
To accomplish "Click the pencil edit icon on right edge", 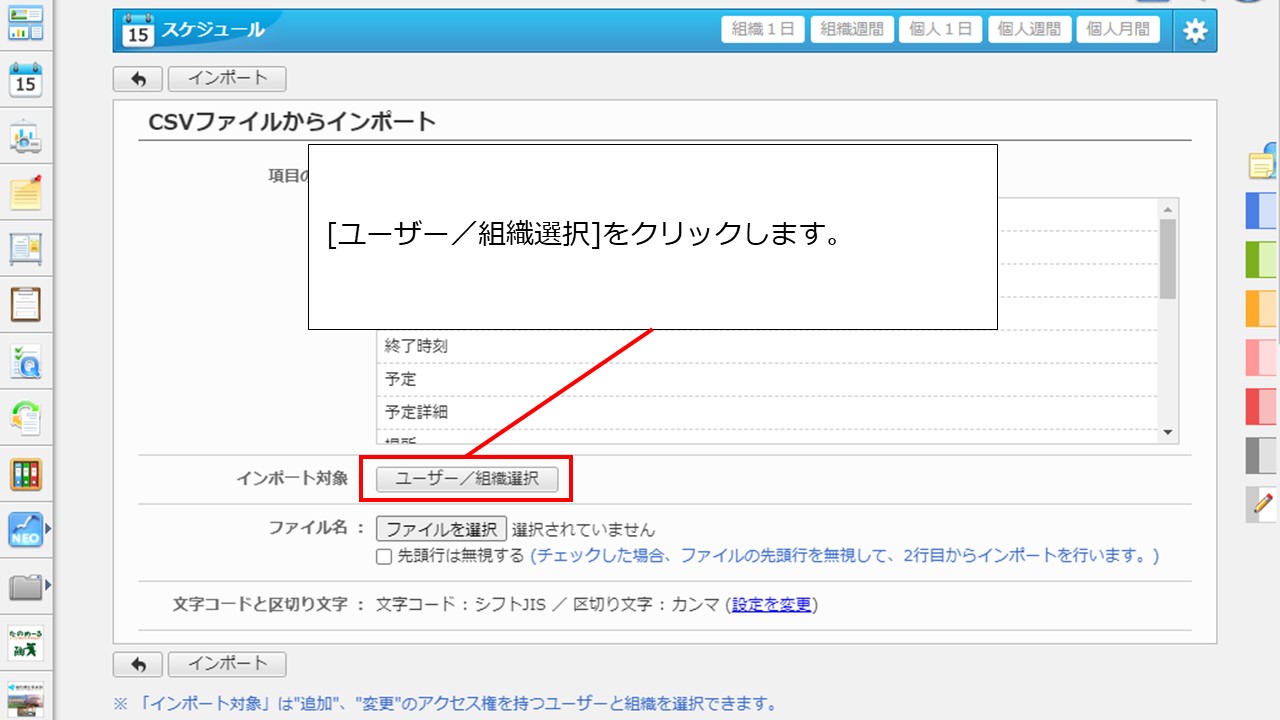I will point(1263,504).
